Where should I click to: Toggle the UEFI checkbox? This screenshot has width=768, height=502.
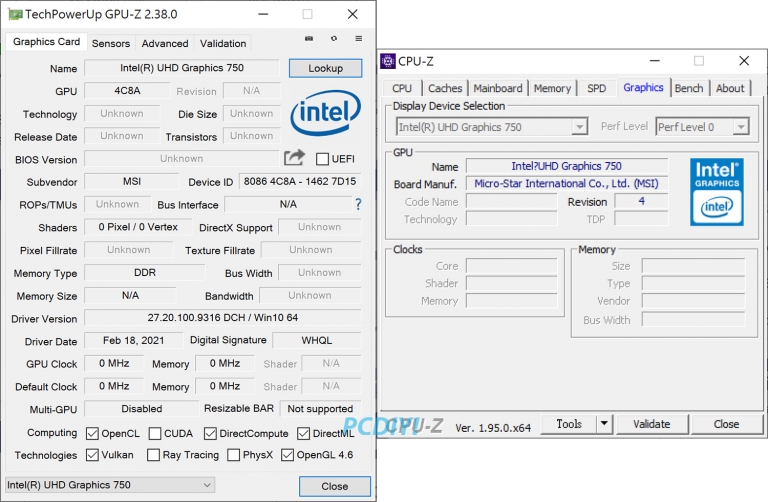click(x=322, y=159)
